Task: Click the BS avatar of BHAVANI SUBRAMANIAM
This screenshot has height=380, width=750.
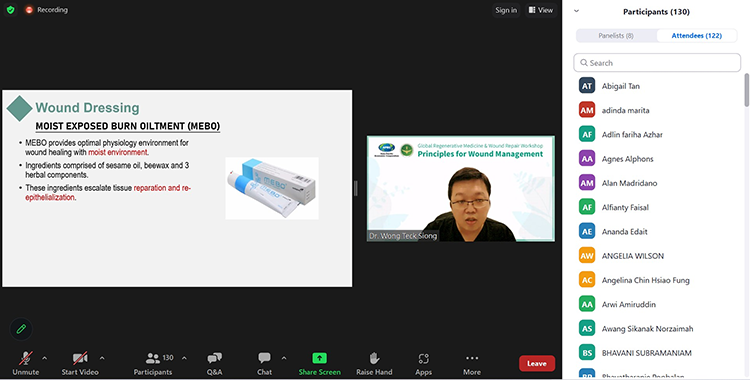Action: pos(587,353)
